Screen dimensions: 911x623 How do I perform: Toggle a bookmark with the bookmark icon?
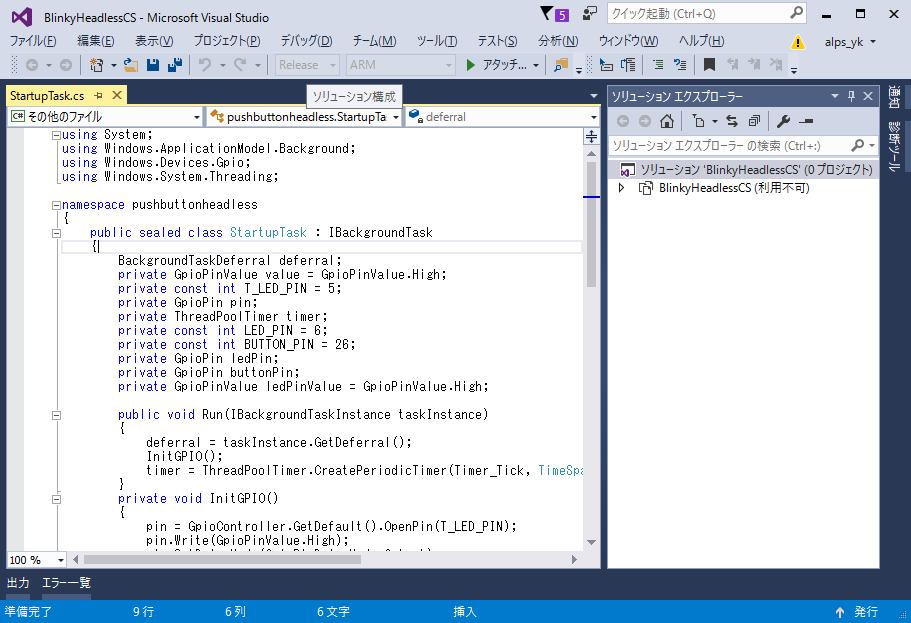tap(709, 65)
